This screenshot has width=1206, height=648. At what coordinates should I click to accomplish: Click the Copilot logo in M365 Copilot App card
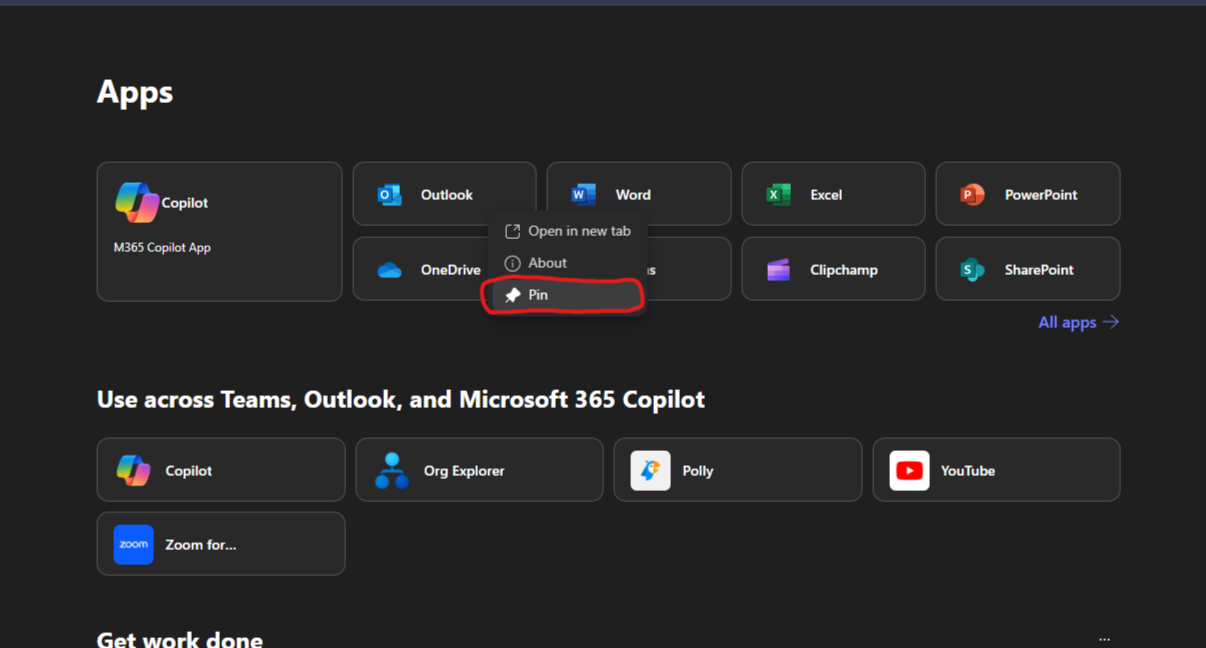pos(137,203)
